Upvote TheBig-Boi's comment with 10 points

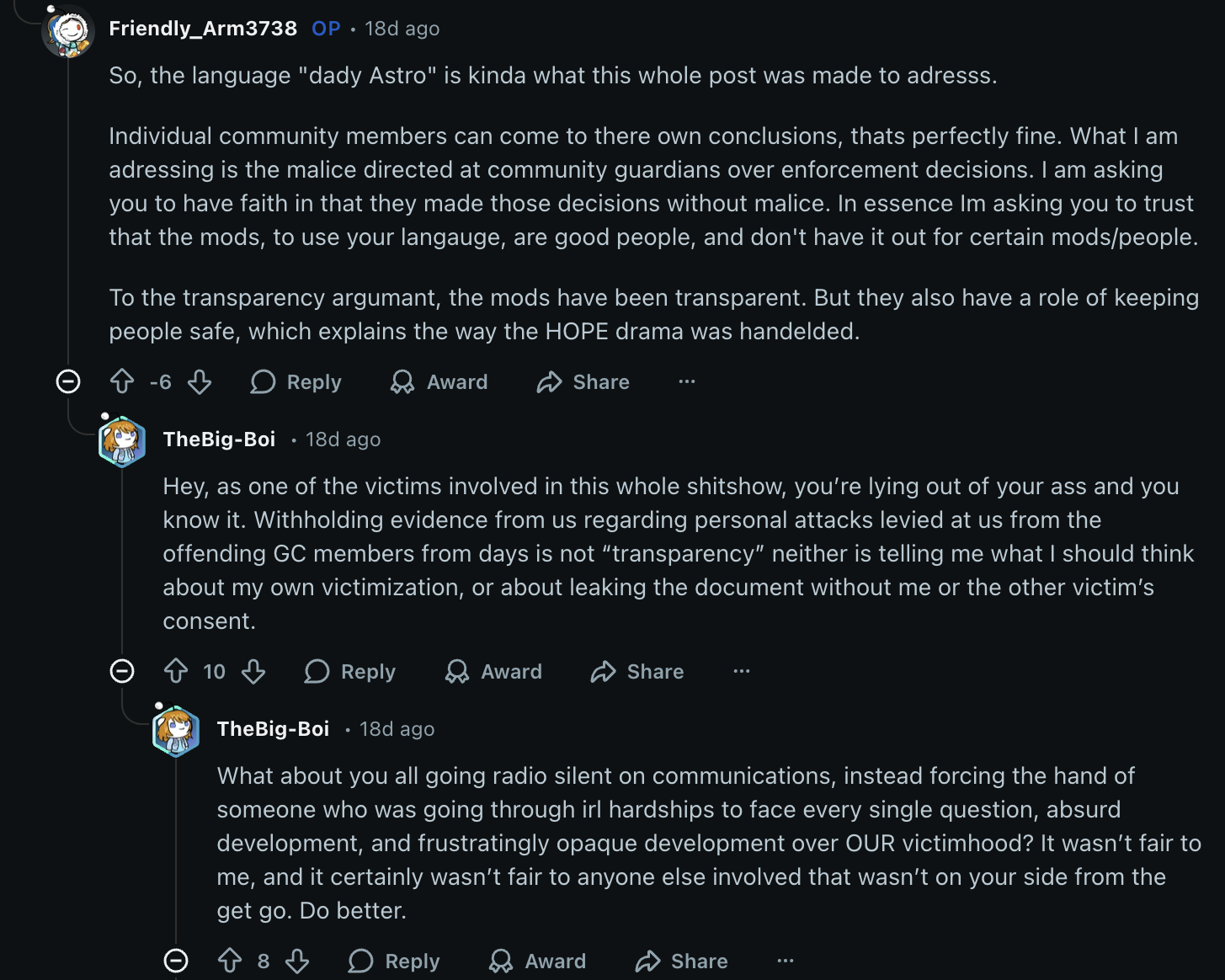(x=176, y=672)
